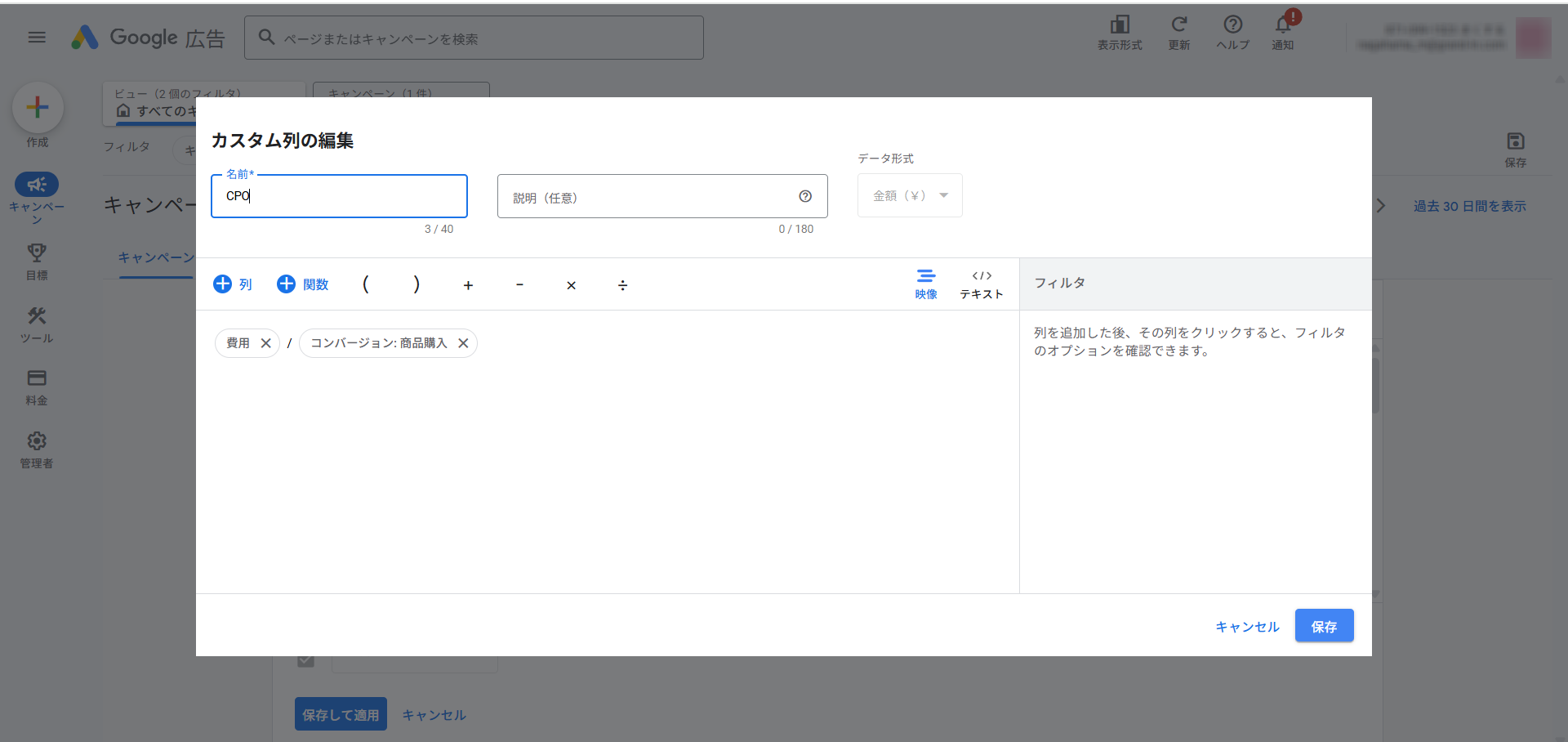This screenshot has height=742, width=1568.
Task: Cancel custom column editing with キャンセル
Action: [x=1247, y=626]
